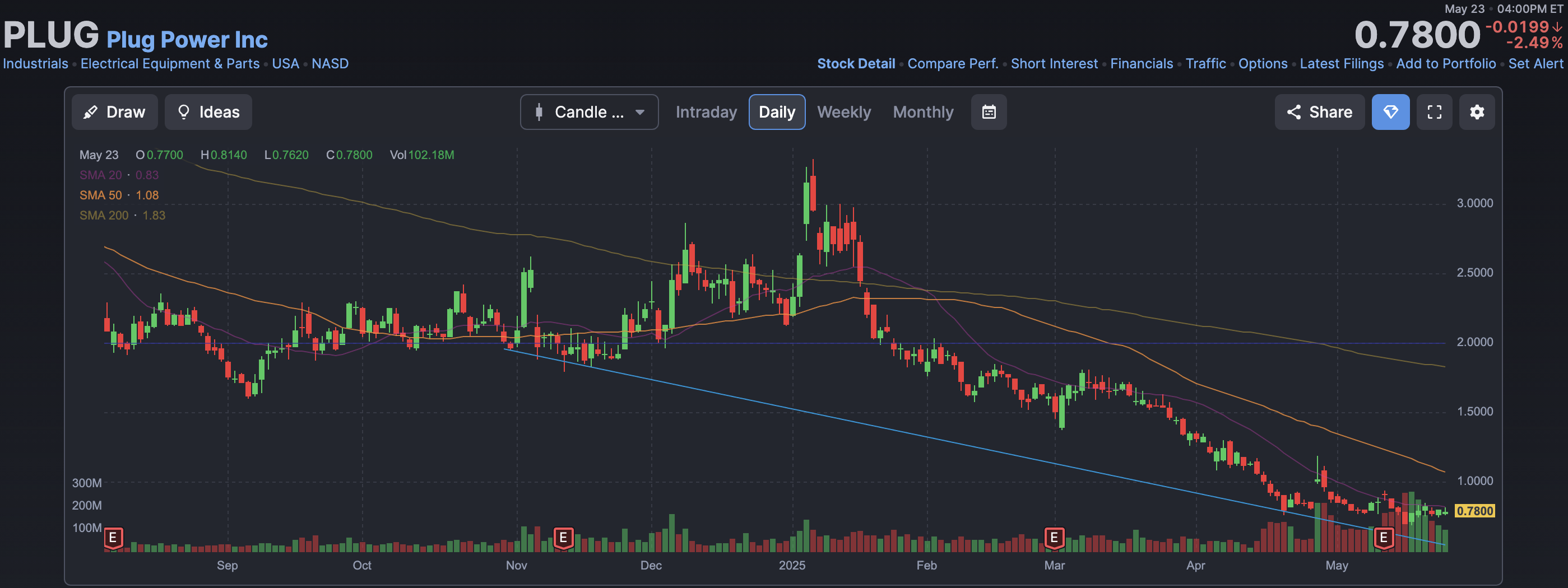Click Add to Portfolio
Image resolution: width=1568 pixels, height=588 pixels.
[x=1446, y=64]
